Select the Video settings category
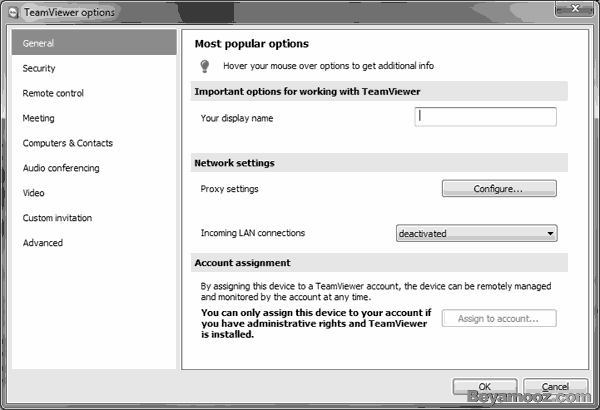This screenshot has width=600, height=410. tap(34, 193)
